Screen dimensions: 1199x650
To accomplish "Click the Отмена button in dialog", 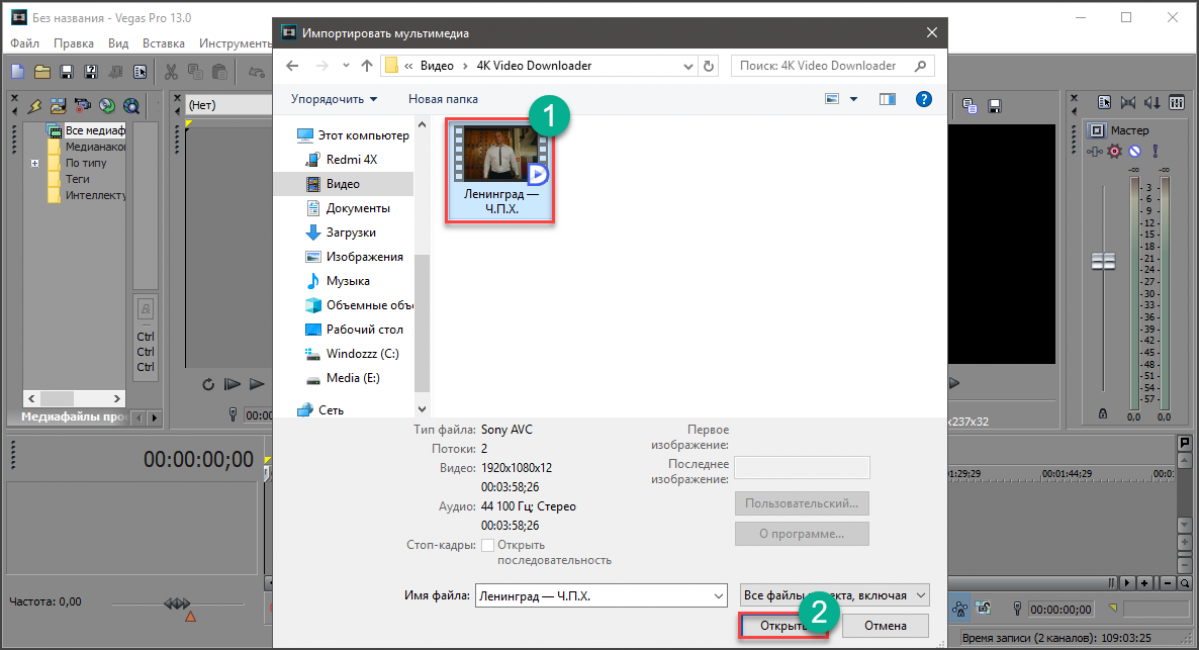I will pyautogui.click(x=885, y=626).
